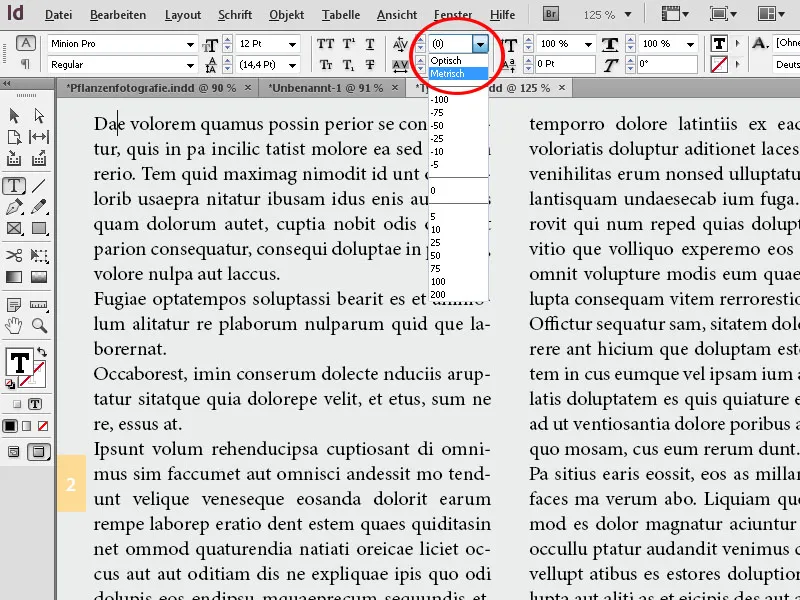This screenshot has width=800, height=600.
Task: Activate the Type tool in toolbox
Action: click(x=14, y=186)
